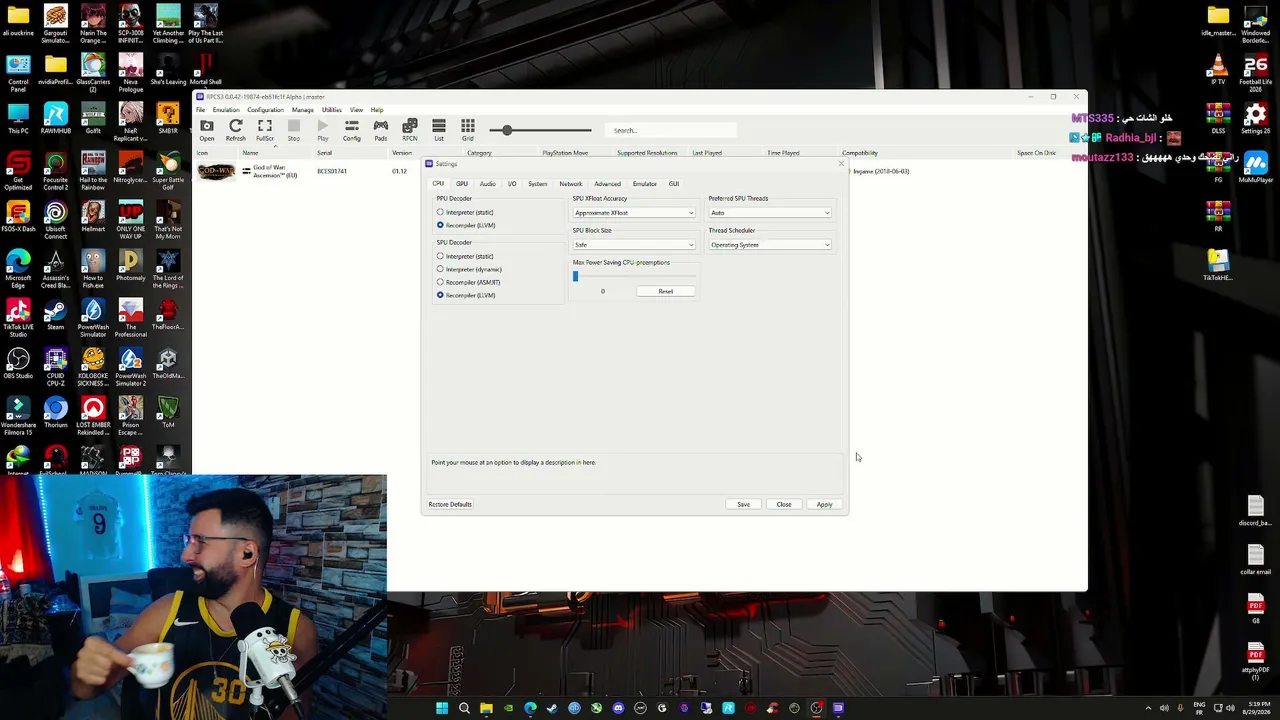Viewport: 1280px width, 720px height.
Task: Switch to the GPU settings tab
Action: point(462,184)
